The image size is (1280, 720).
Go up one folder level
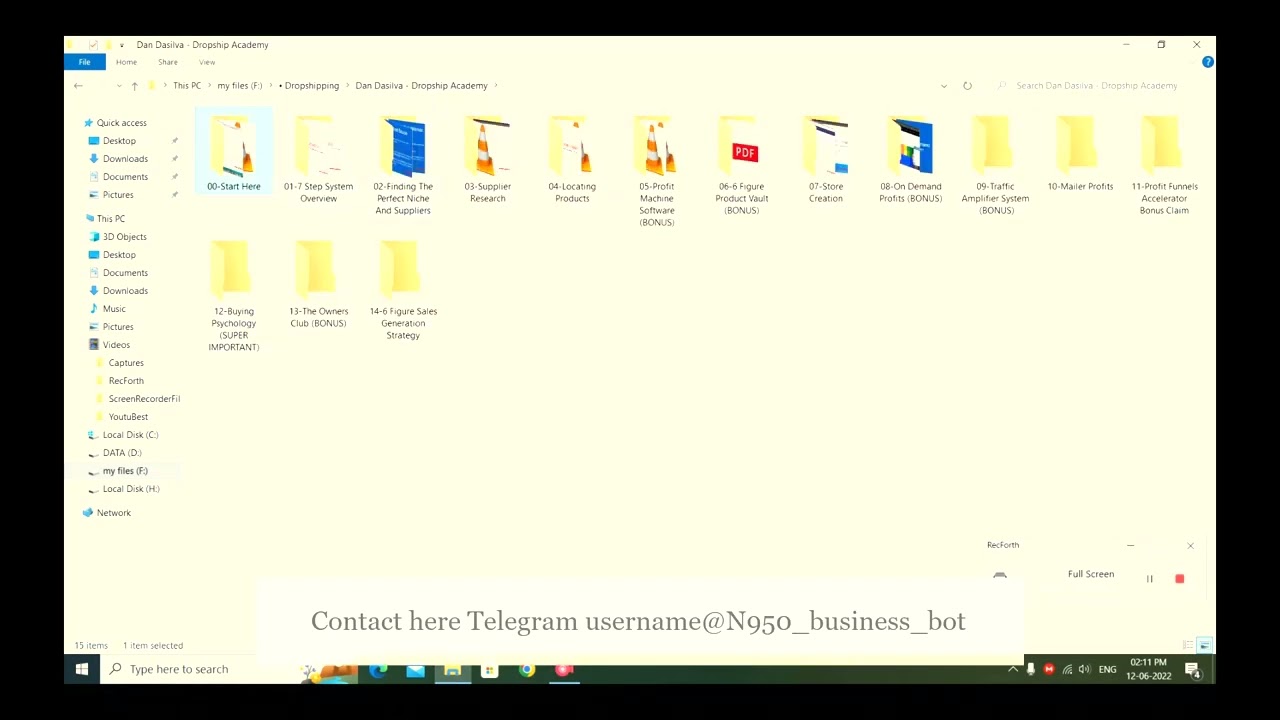tap(134, 86)
